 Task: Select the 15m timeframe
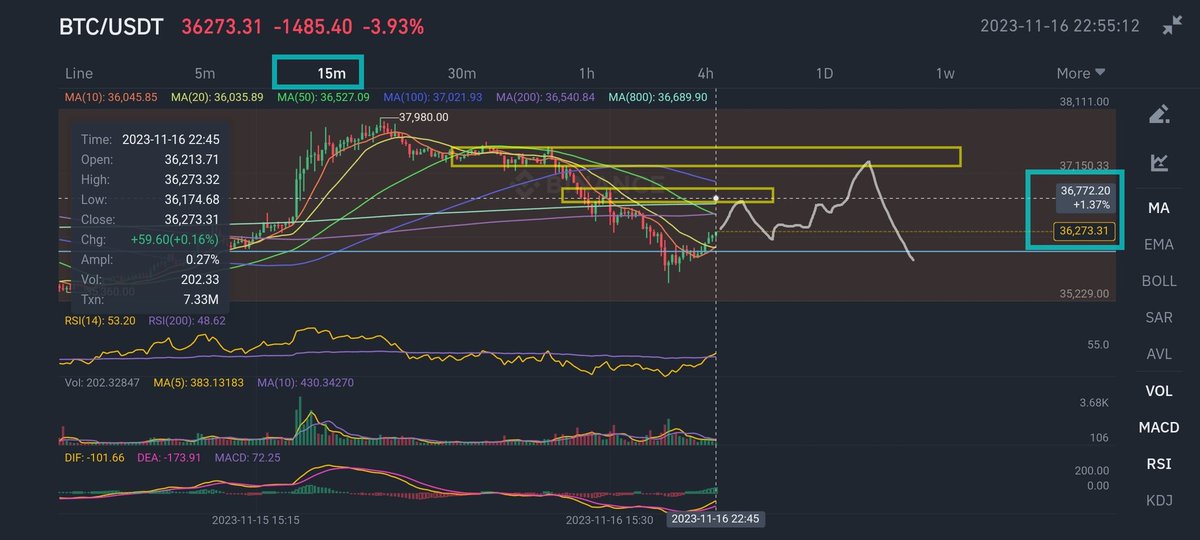point(332,73)
